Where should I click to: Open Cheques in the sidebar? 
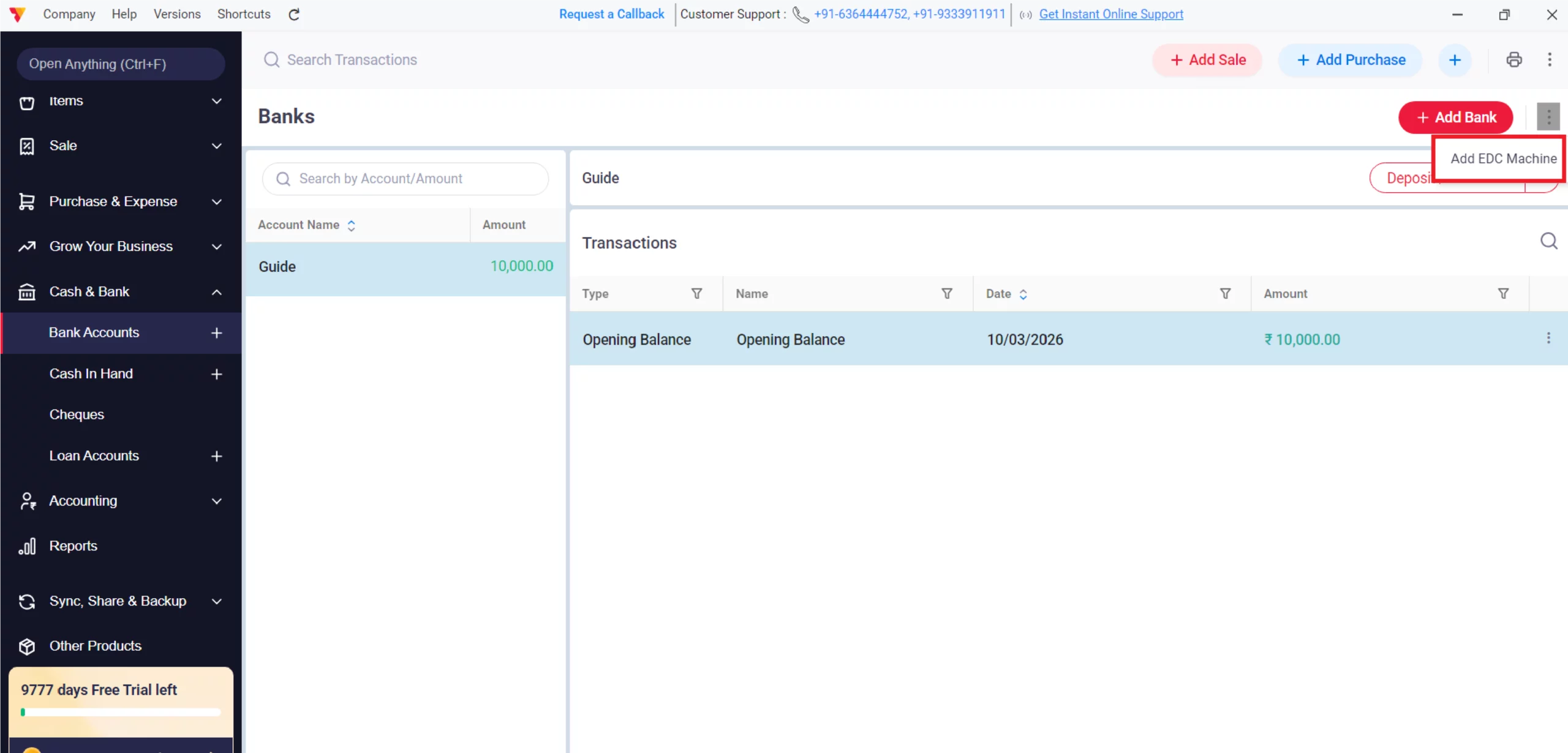77,414
